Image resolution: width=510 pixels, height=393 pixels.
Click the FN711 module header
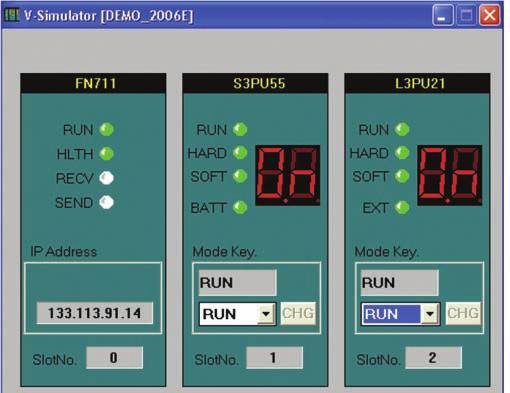click(x=93, y=83)
